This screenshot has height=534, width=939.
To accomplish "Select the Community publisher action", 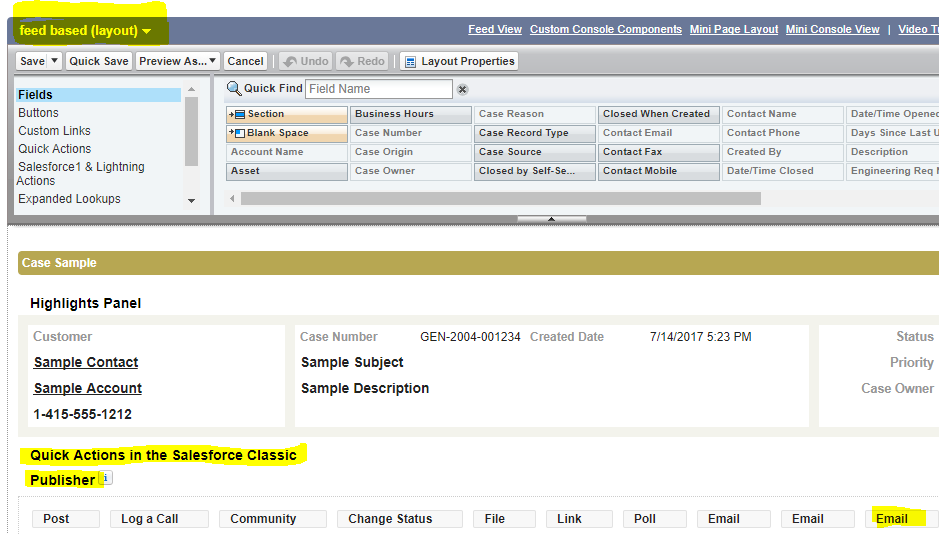I will coord(272,518).
